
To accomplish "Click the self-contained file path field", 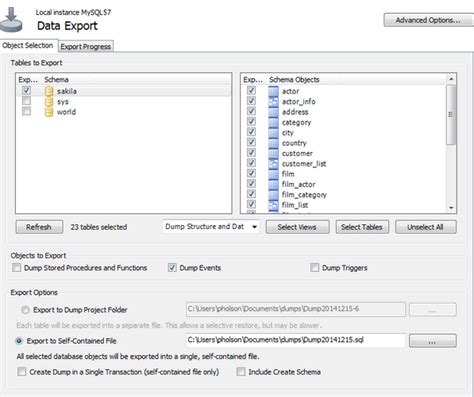I will pos(296,340).
